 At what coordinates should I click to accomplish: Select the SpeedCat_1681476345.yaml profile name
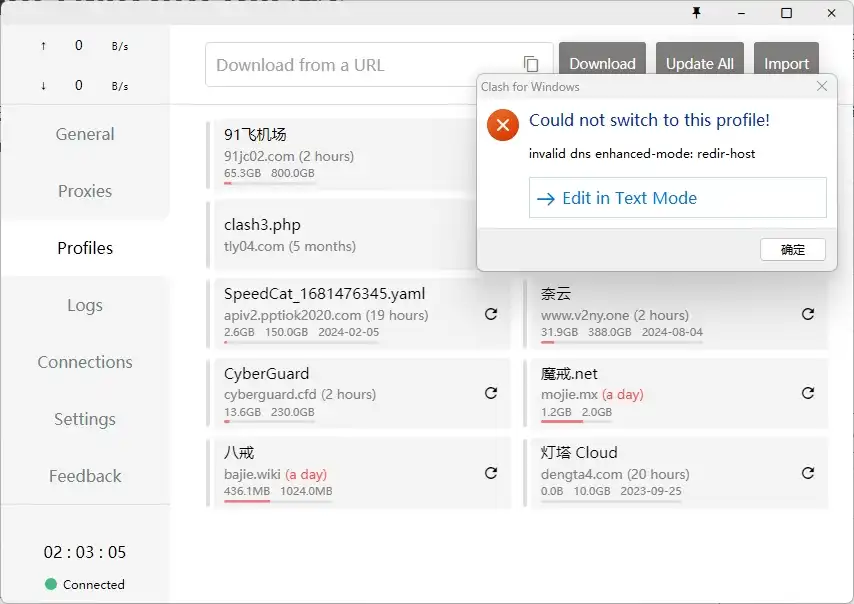point(325,294)
